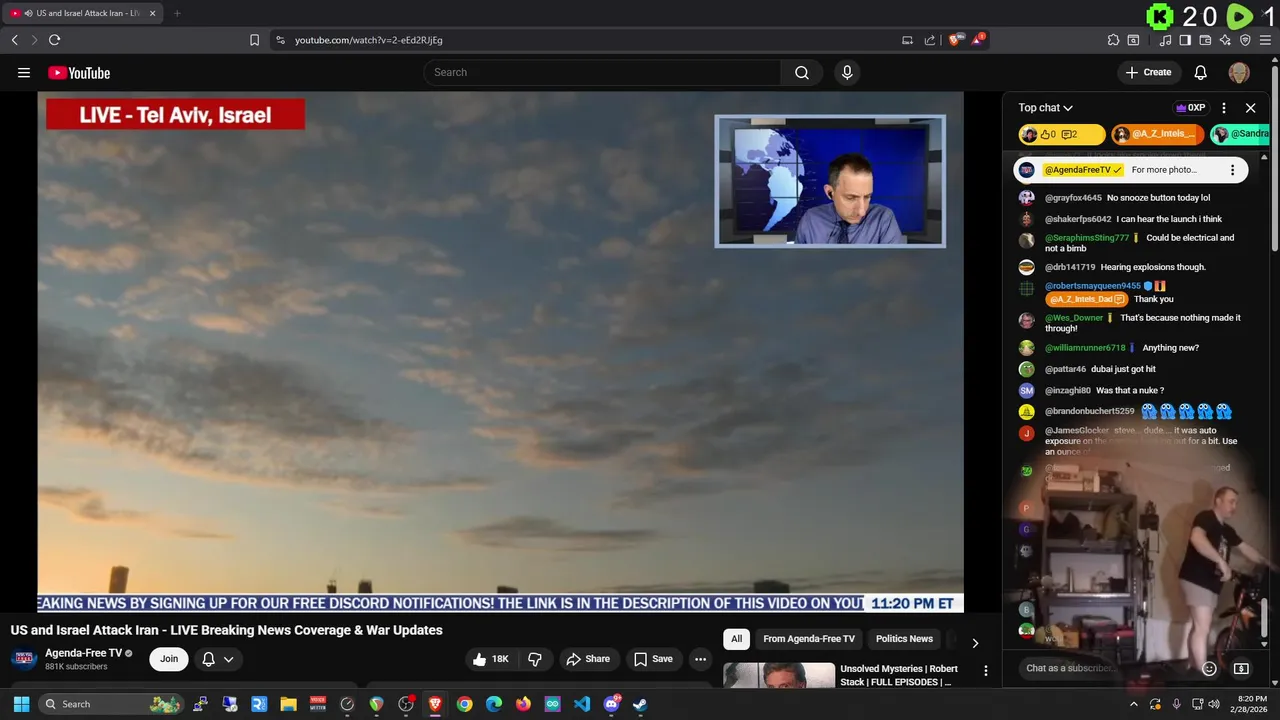Open YouTube notifications bell in header

[x=1201, y=72]
